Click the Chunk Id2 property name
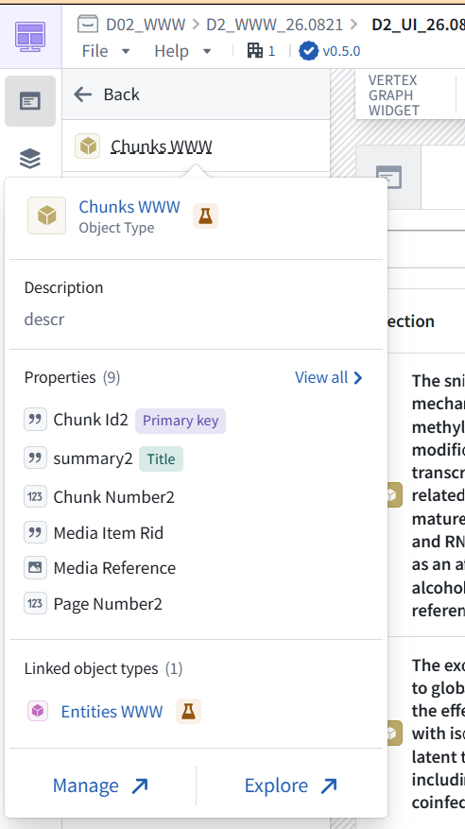465x829 pixels. (91, 420)
